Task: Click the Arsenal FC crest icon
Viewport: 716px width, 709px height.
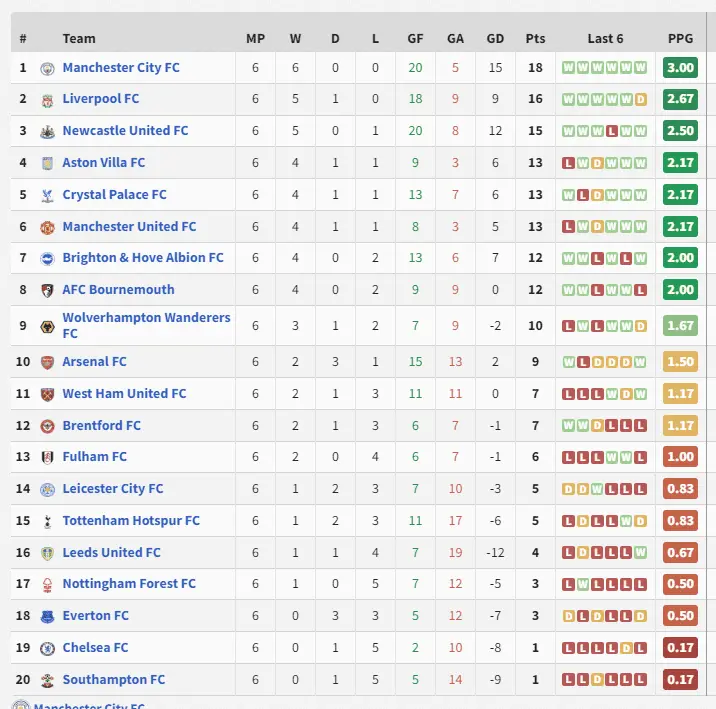Action: pyautogui.click(x=46, y=362)
